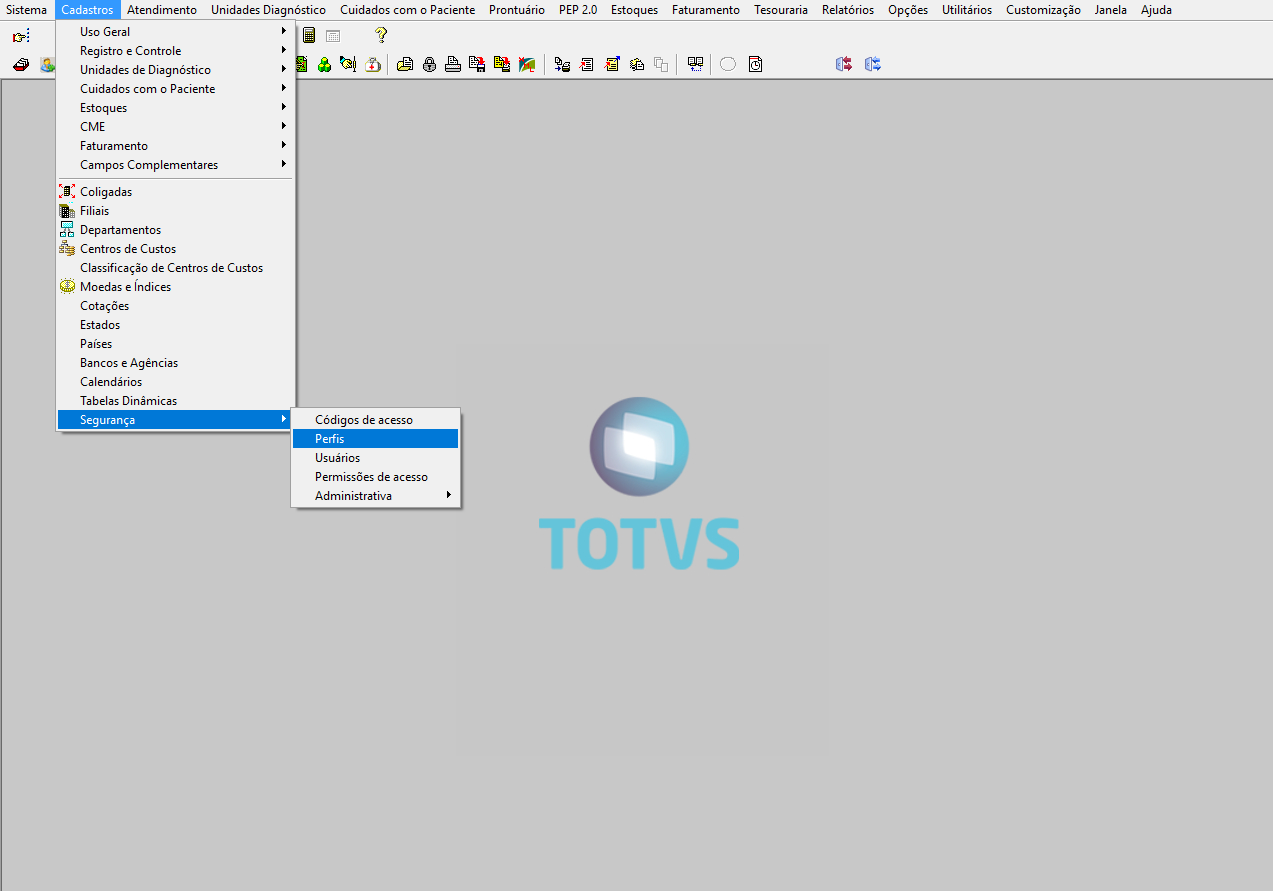Select the Cotações menu entry

point(175,306)
